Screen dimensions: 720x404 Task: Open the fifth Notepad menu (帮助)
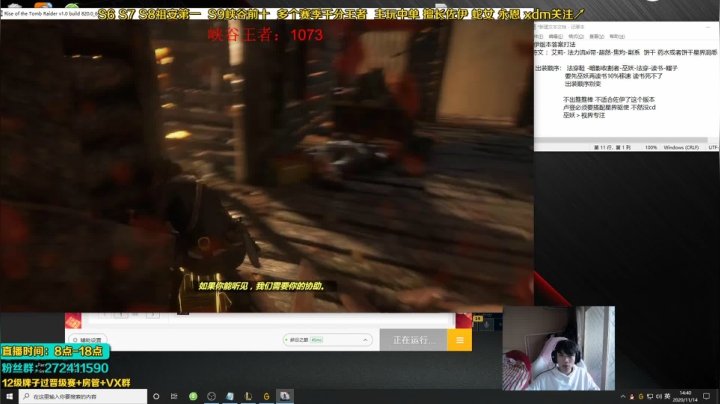click(x=617, y=36)
